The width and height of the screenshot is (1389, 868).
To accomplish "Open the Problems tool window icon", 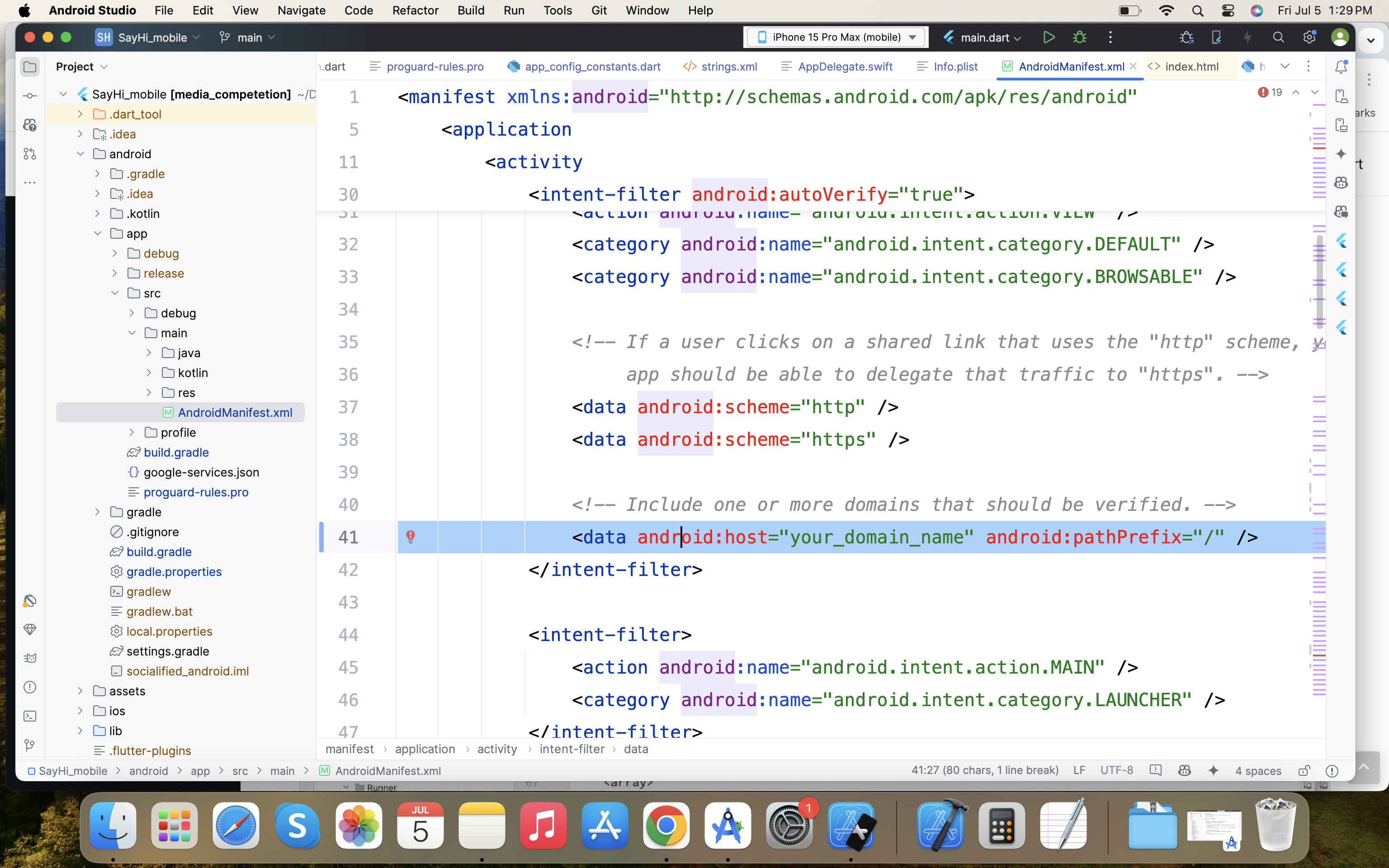I will click(x=30, y=687).
